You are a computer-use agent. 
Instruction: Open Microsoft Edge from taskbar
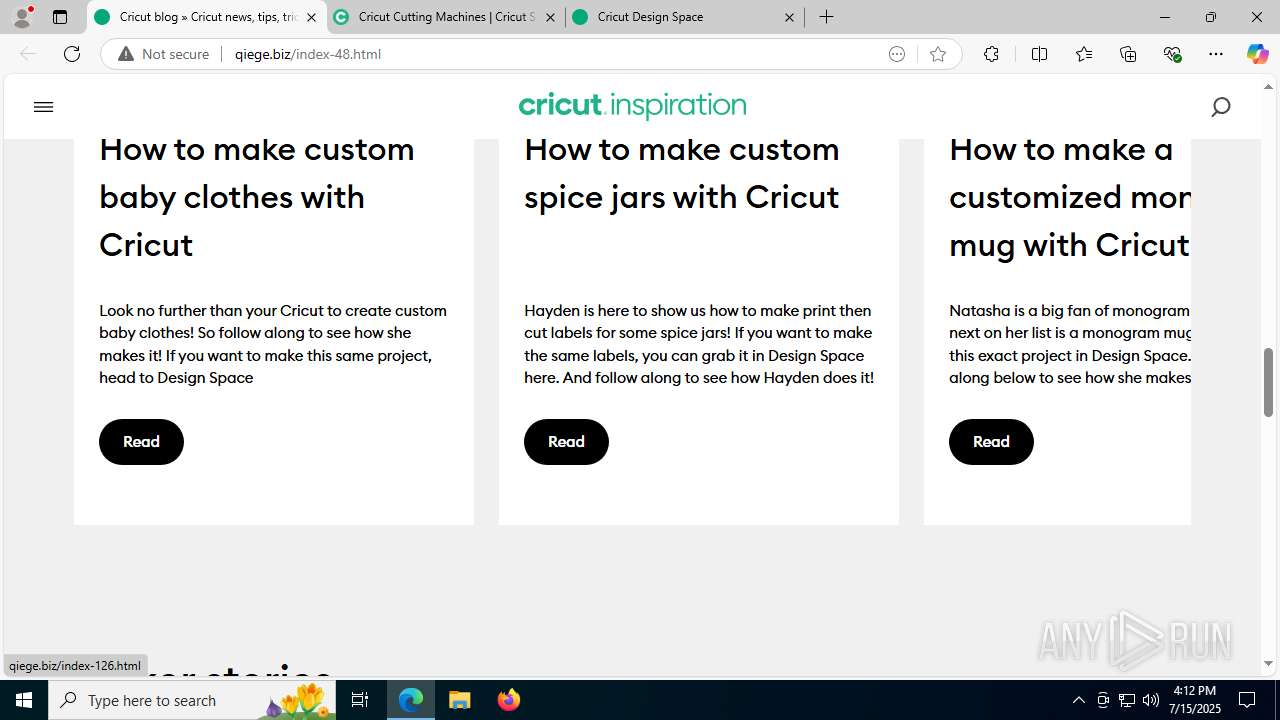coord(411,700)
